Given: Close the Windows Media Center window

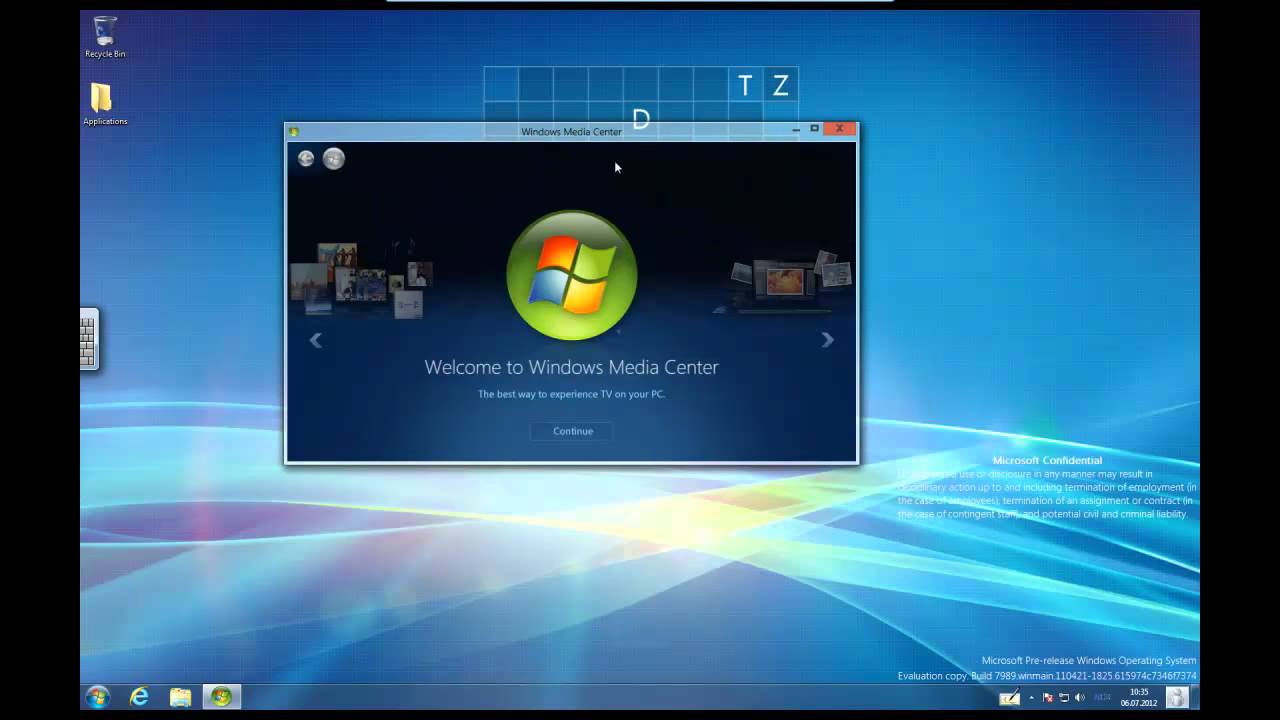Looking at the screenshot, I should click(x=840, y=129).
